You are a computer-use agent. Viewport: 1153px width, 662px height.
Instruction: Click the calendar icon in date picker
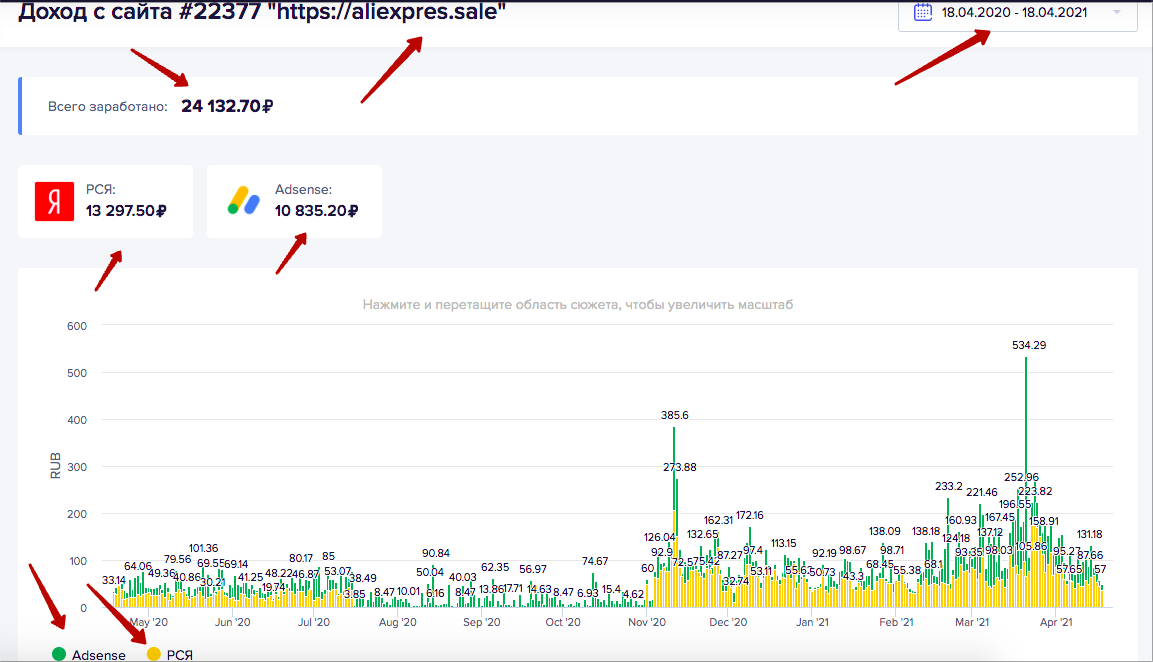tap(922, 13)
